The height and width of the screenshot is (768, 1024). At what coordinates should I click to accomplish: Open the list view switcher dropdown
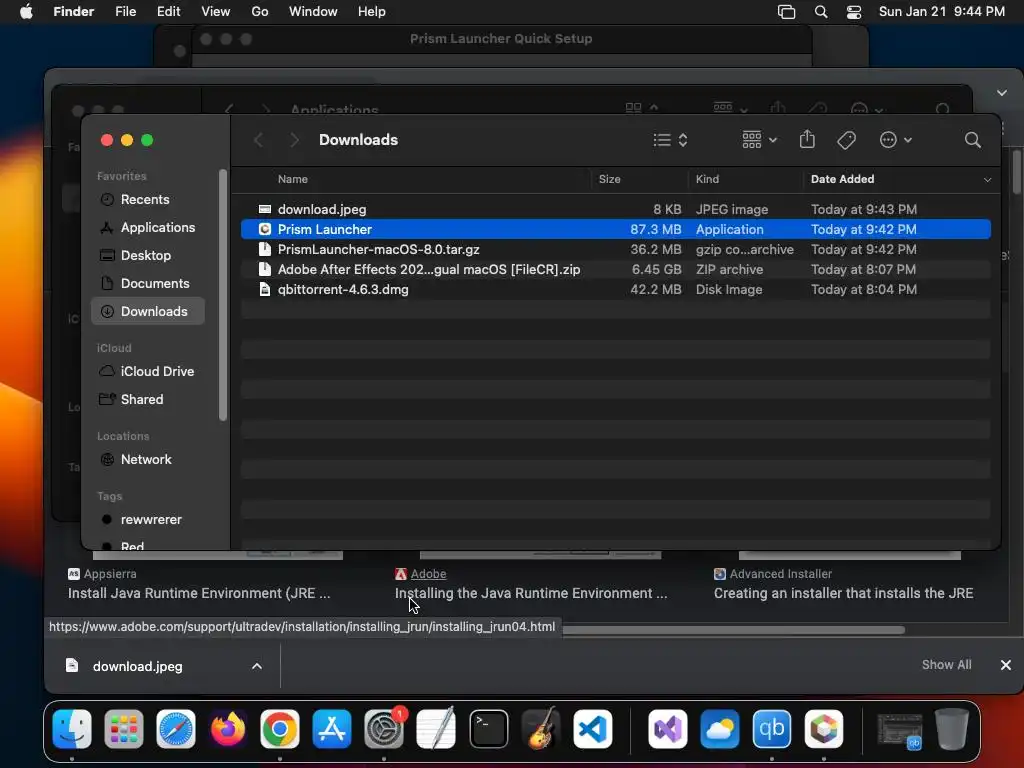click(x=671, y=140)
